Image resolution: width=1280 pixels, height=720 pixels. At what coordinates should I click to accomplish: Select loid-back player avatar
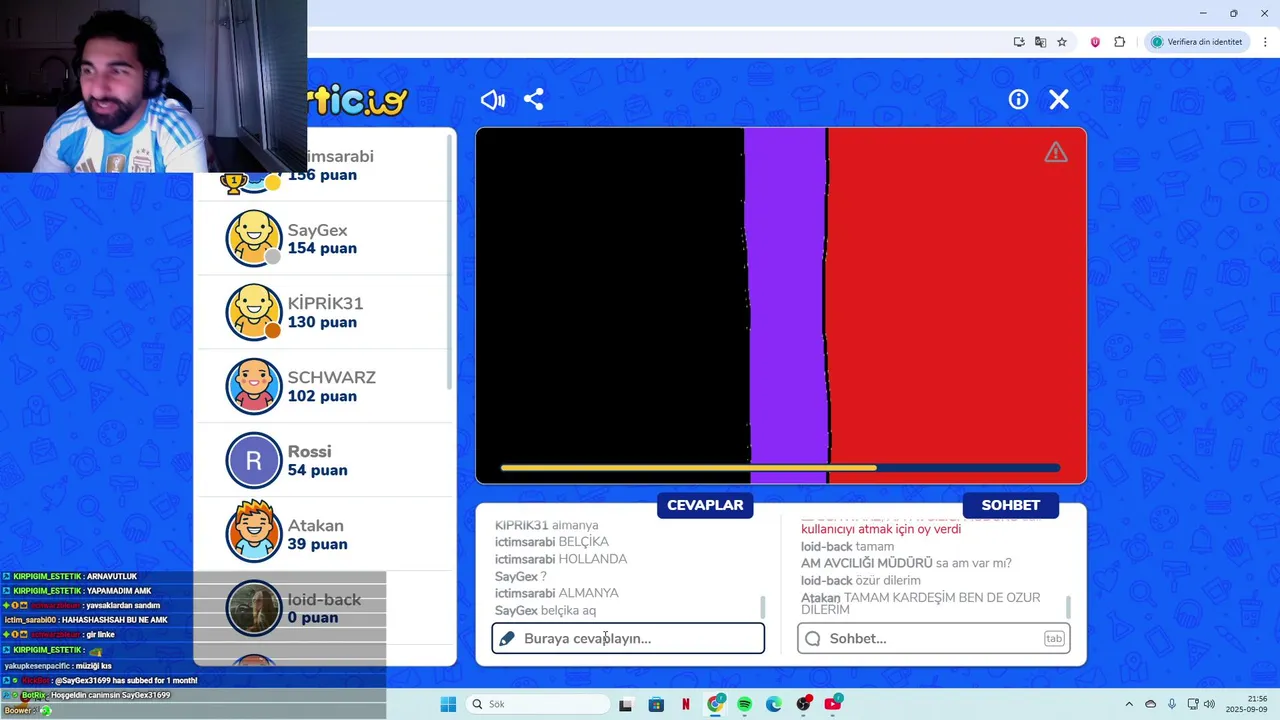[x=254, y=608]
